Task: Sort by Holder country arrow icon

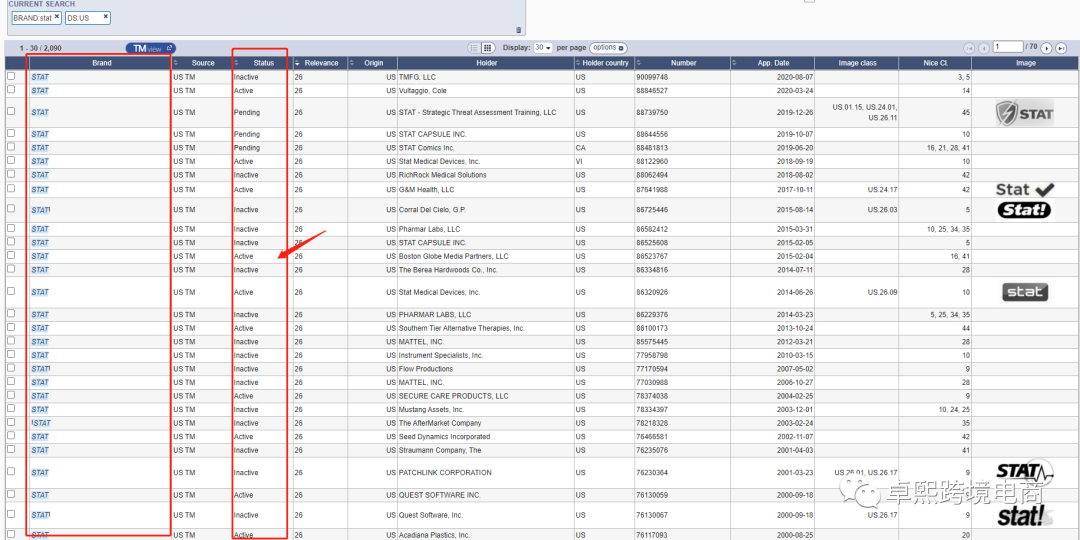Action: point(578,63)
